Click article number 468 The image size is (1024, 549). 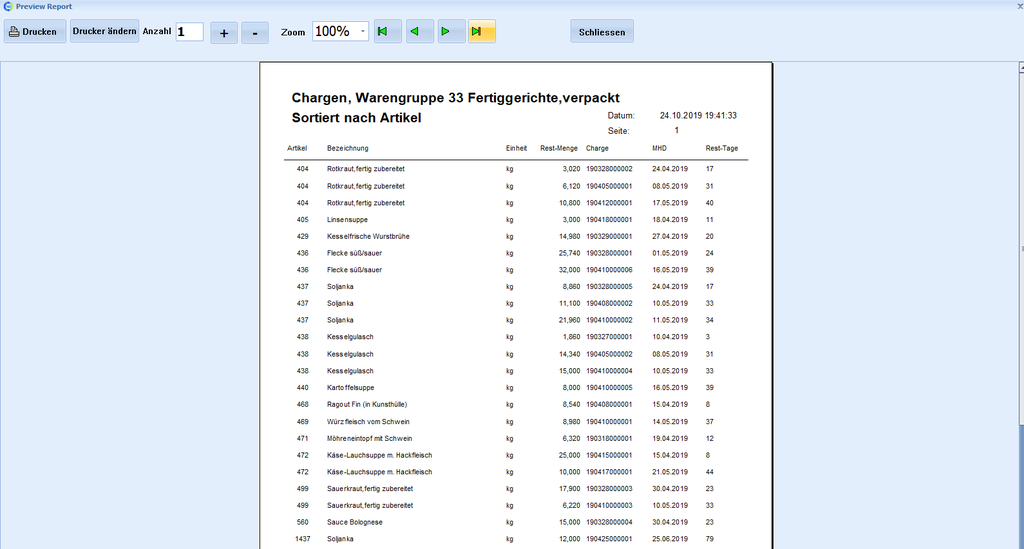(x=302, y=405)
